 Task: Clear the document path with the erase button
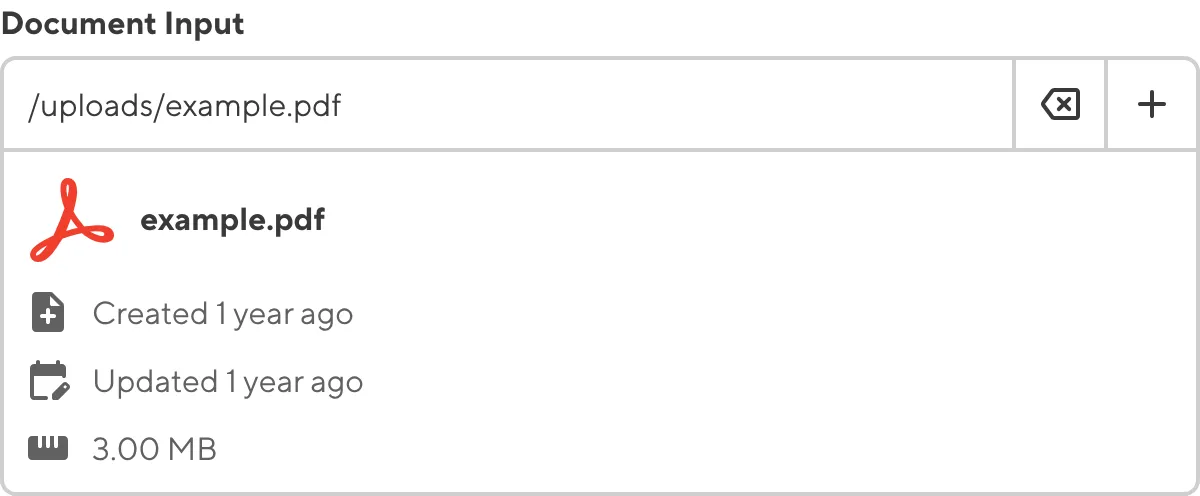[1060, 104]
